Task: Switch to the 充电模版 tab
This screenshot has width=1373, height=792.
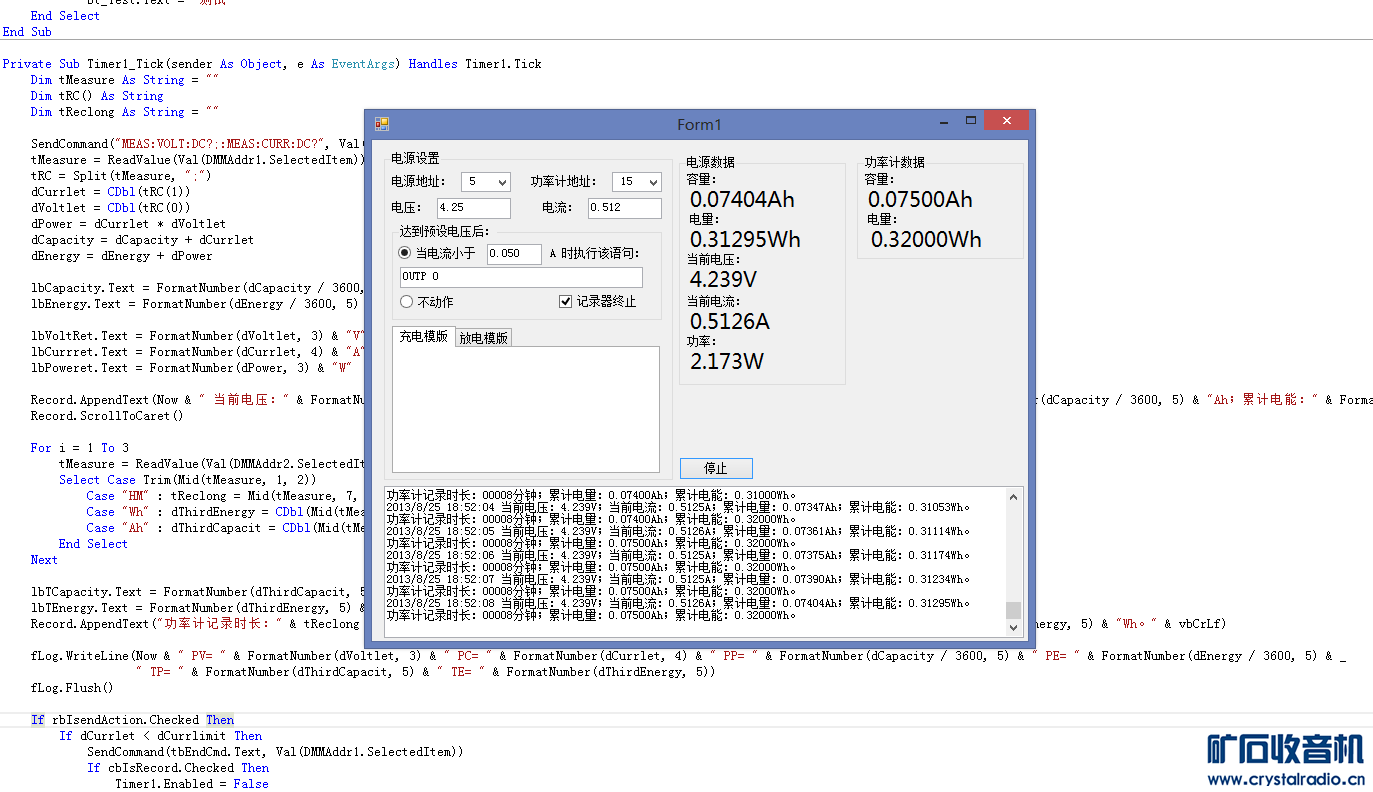Action: coord(423,337)
